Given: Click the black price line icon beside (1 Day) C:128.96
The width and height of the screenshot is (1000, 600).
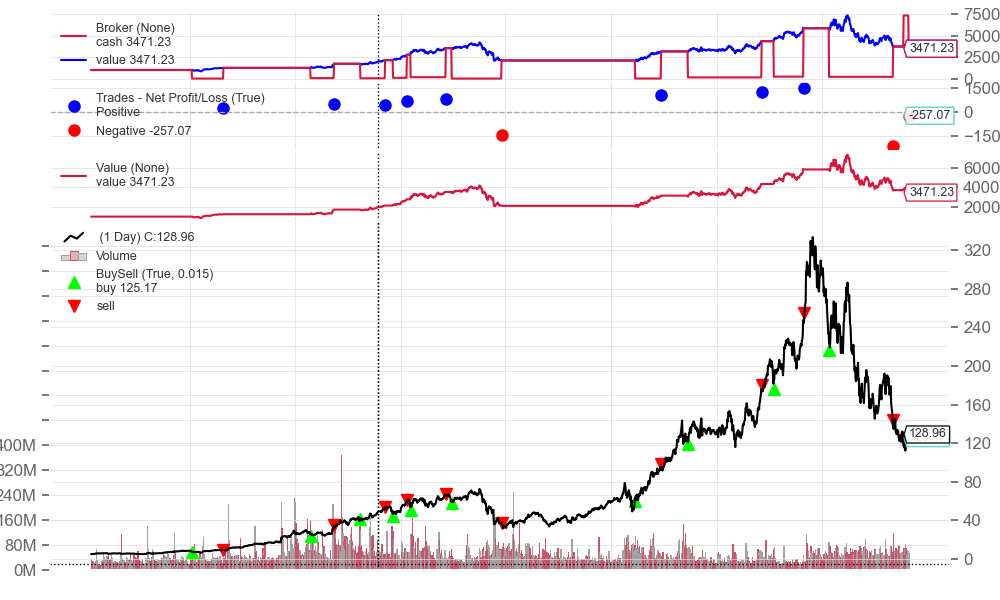Looking at the screenshot, I should 74,238.
